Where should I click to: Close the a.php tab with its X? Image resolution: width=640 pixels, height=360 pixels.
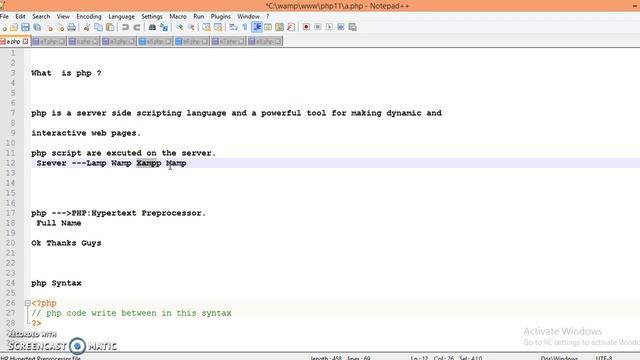25,41
